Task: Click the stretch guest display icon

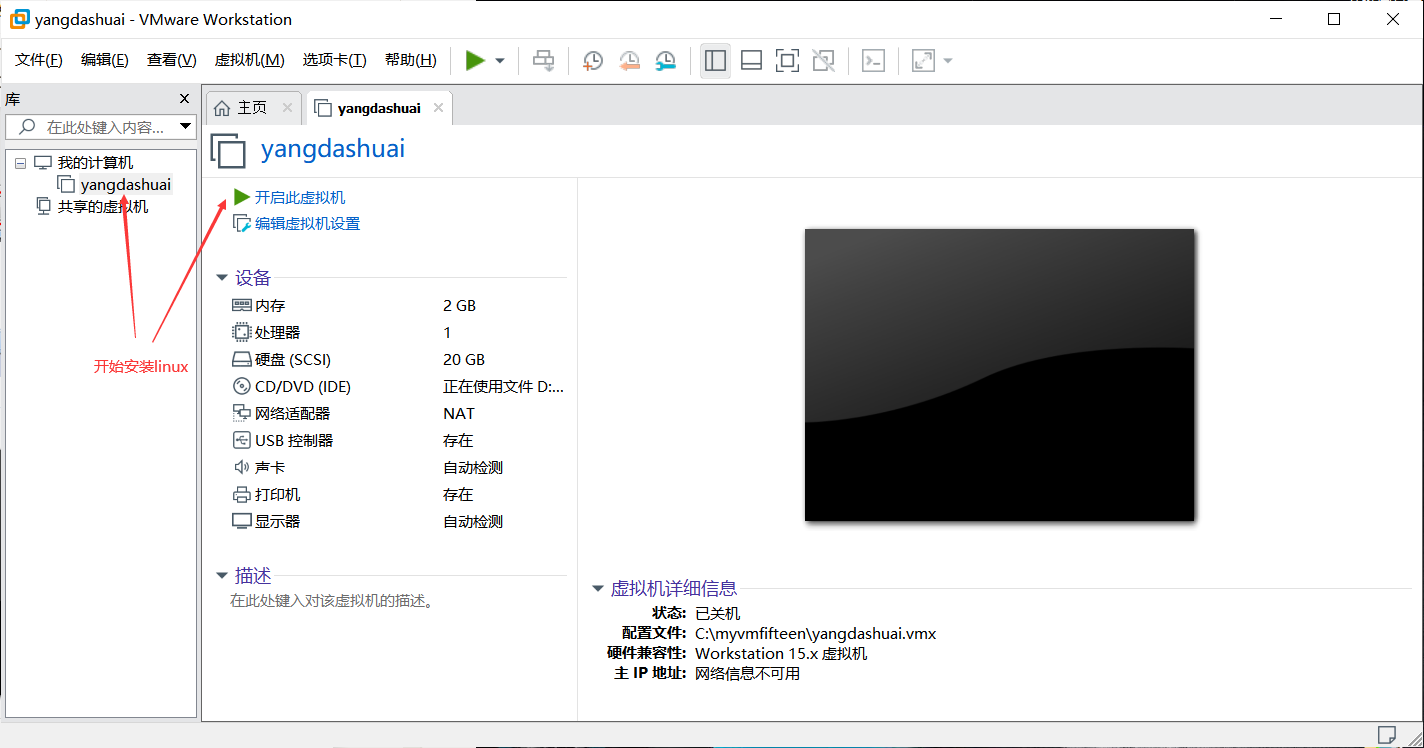Action: [923, 61]
